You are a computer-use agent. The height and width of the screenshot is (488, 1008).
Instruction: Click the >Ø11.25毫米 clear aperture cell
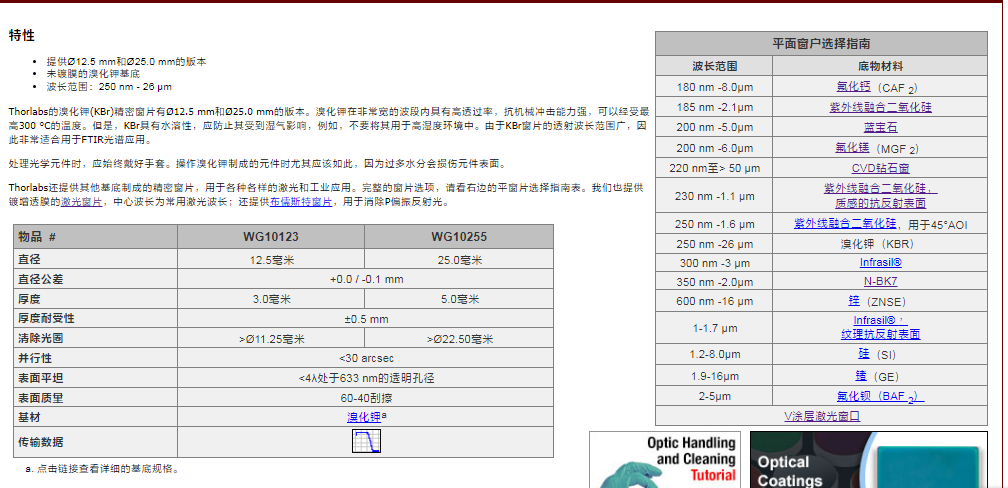271,339
